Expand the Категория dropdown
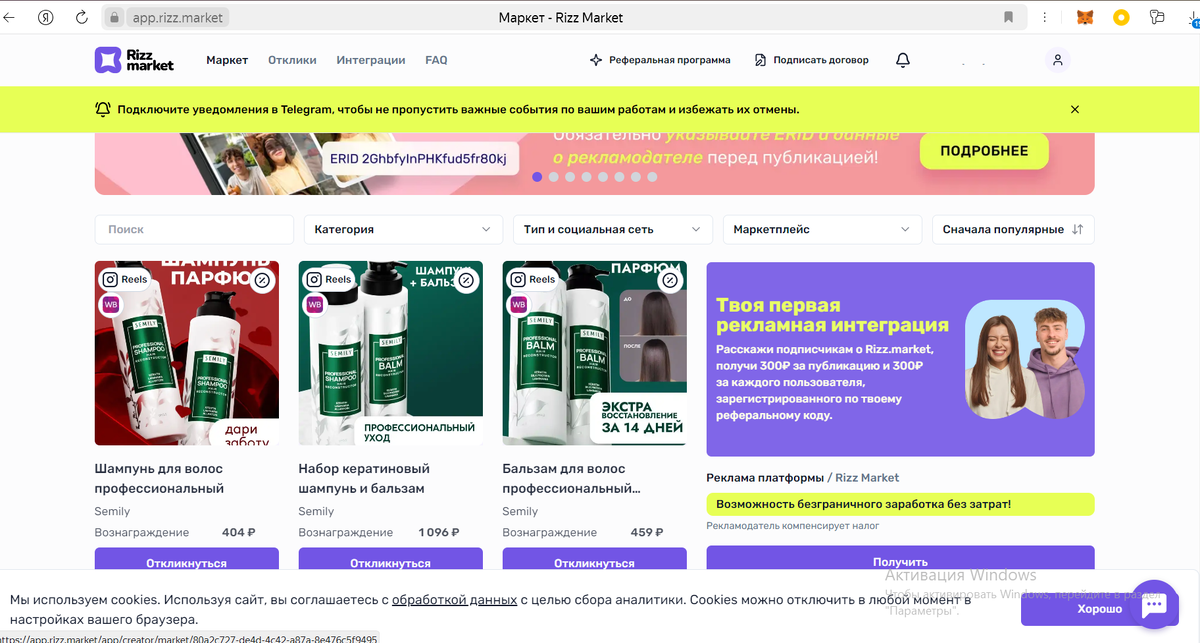The width and height of the screenshot is (1200, 643). coord(404,229)
